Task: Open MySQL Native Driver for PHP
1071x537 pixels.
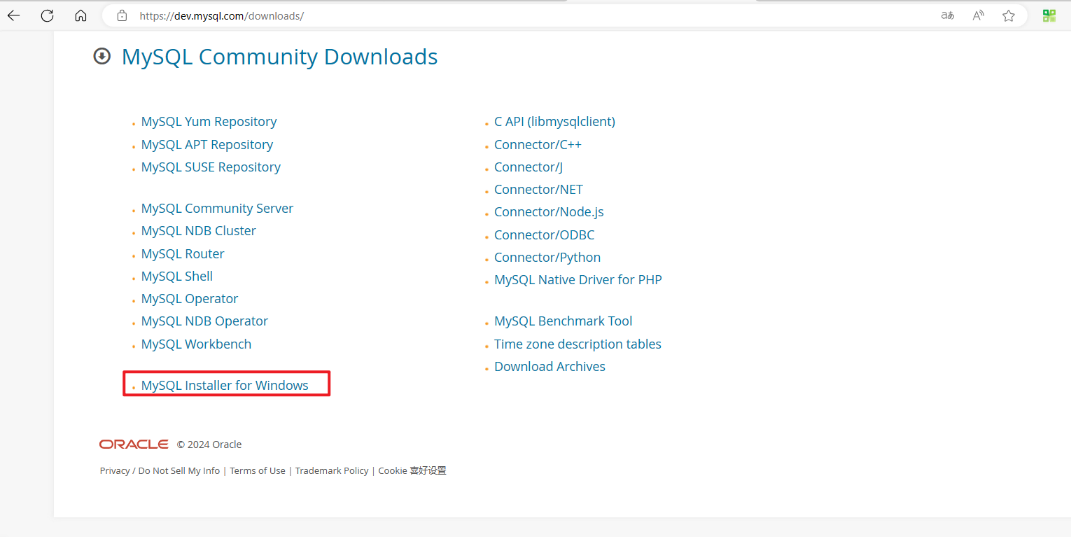Action: click(x=578, y=279)
